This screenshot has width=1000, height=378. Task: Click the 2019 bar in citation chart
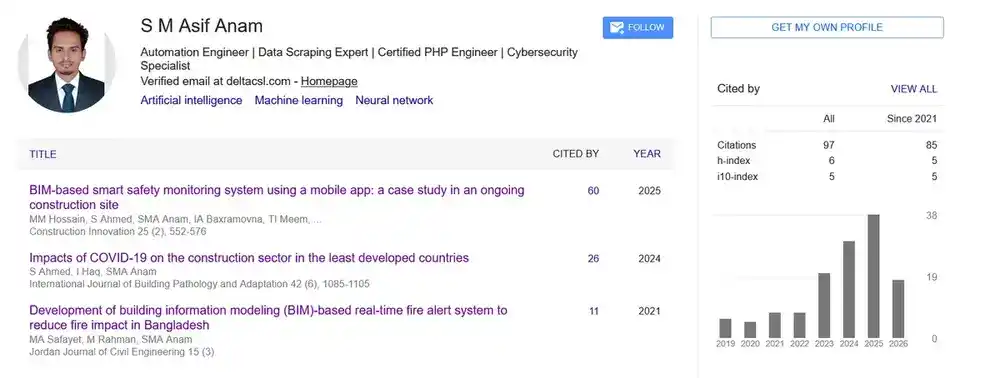[x=725, y=328]
